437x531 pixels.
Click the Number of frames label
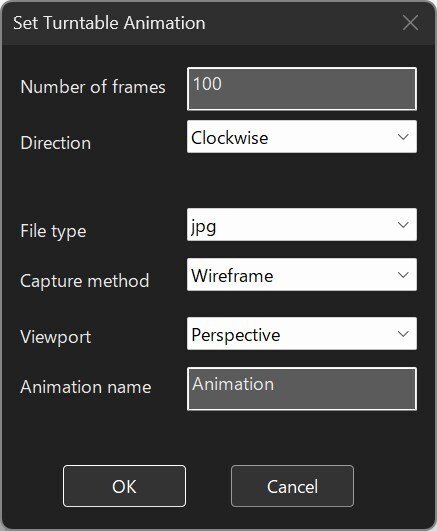(x=93, y=87)
